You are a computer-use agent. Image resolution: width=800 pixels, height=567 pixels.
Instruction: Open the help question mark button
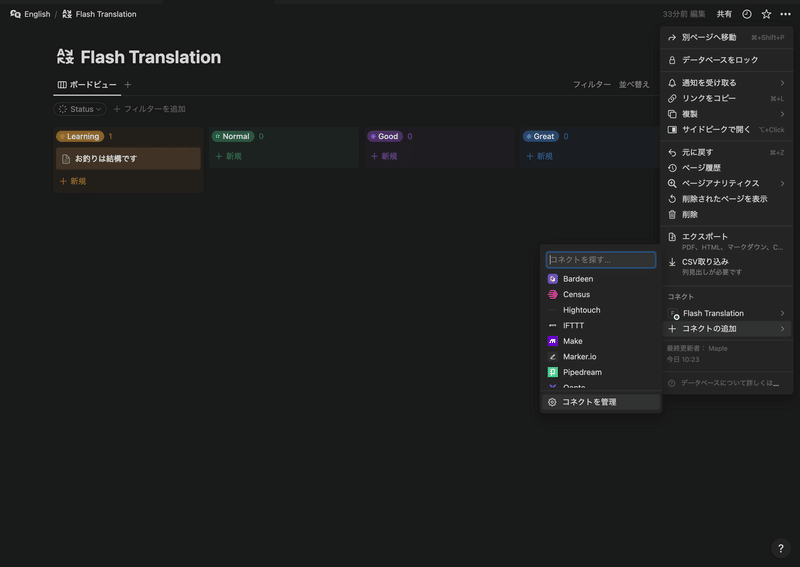[x=780, y=549]
